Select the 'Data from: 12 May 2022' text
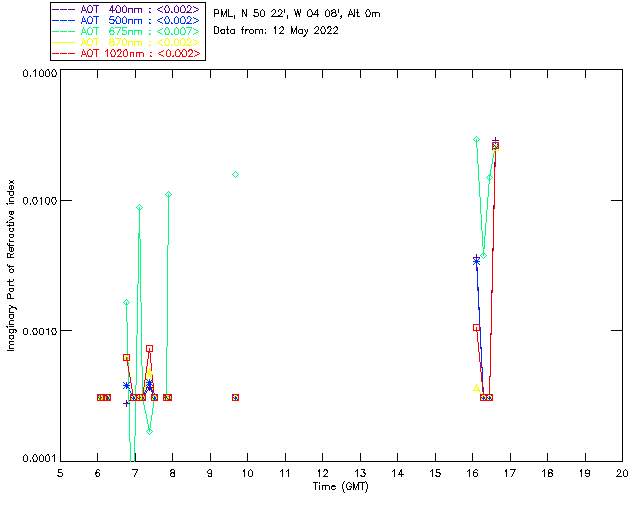Viewport: 640px width, 512px height. click(x=276, y=31)
